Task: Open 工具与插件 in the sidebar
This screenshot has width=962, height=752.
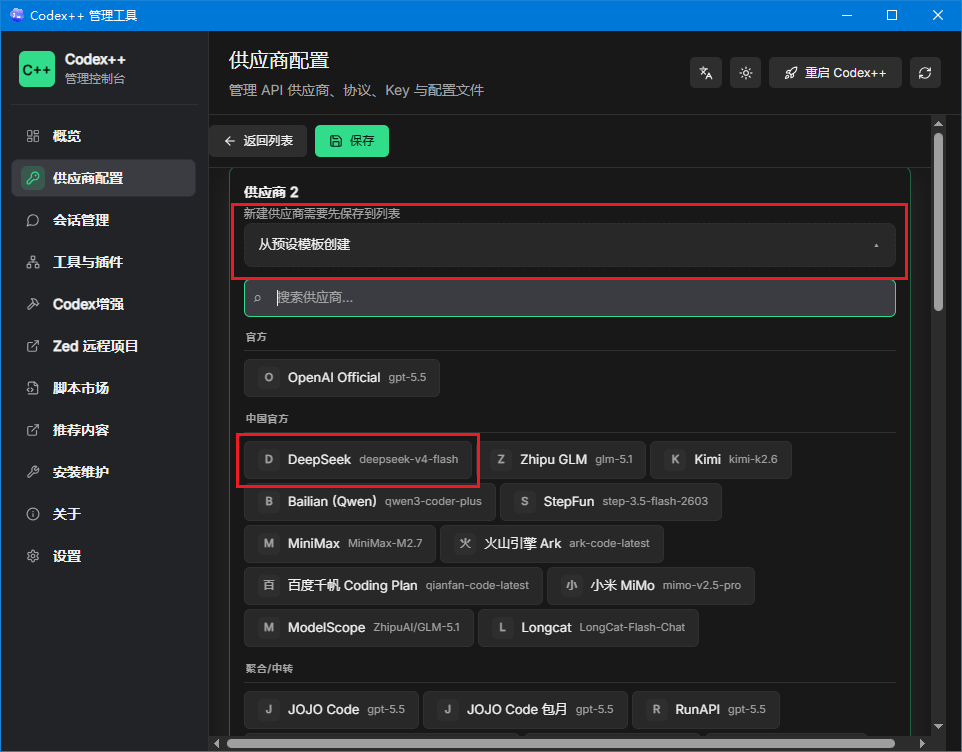Action: click(103, 262)
